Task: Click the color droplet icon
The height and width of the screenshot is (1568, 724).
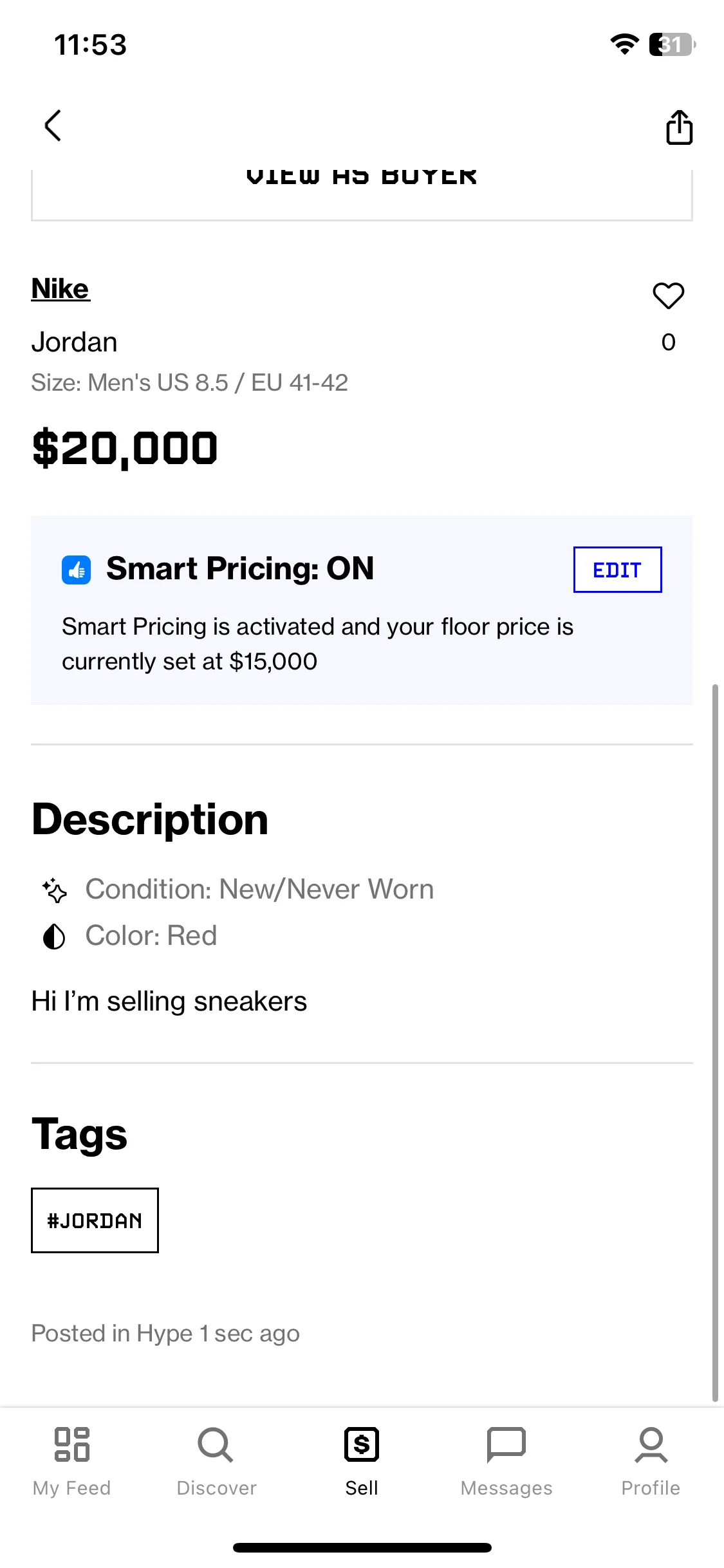Action: pos(54,937)
